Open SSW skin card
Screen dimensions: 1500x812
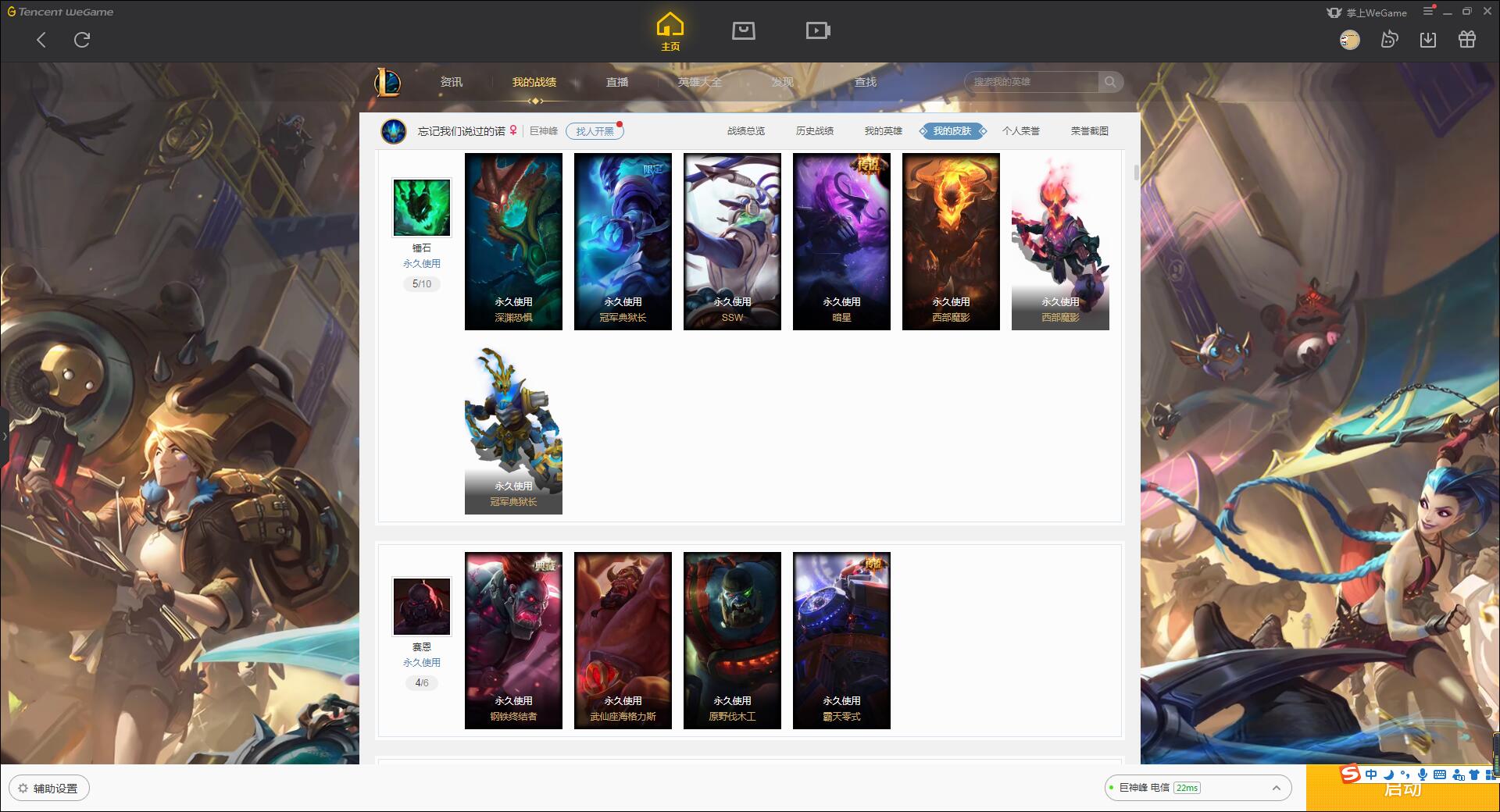pyautogui.click(x=732, y=241)
